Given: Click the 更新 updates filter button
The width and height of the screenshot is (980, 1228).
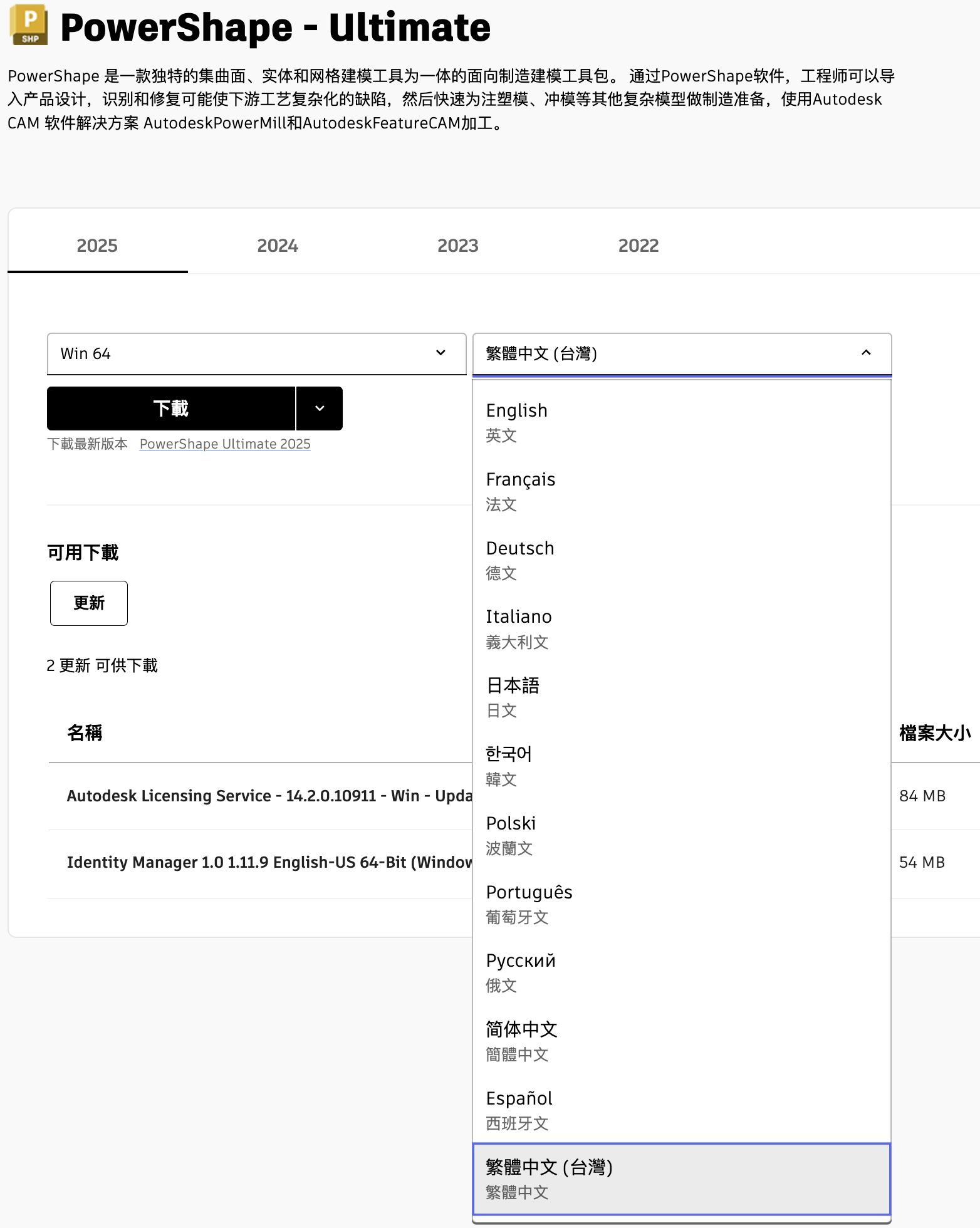Looking at the screenshot, I should click(x=89, y=603).
